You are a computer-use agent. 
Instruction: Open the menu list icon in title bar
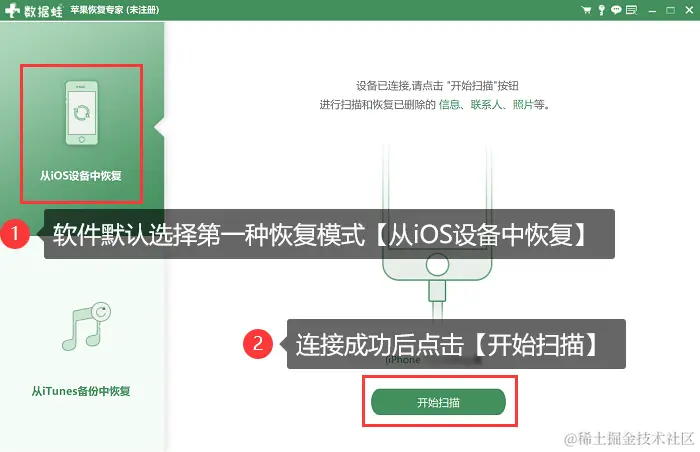pos(631,10)
